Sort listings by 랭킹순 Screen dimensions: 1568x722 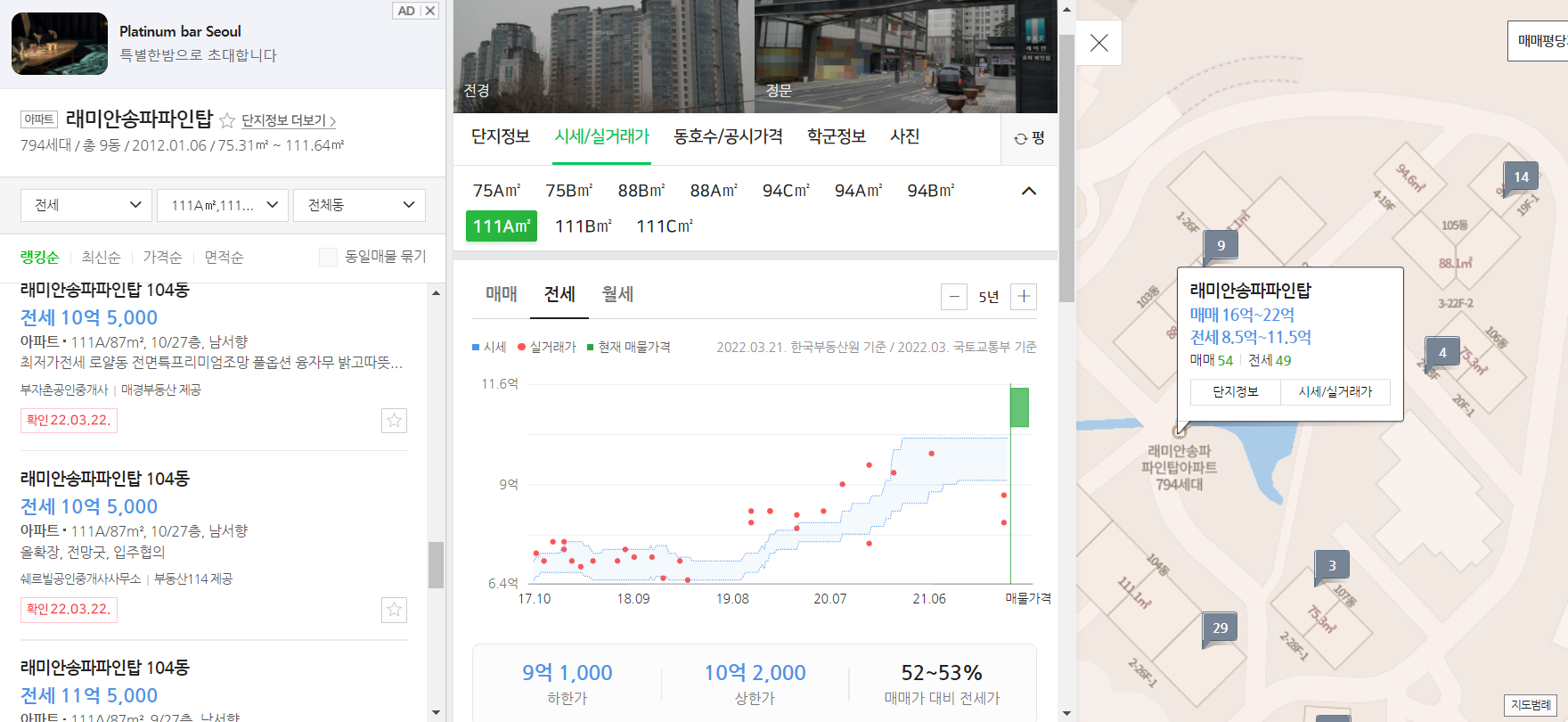tap(40, 257)
